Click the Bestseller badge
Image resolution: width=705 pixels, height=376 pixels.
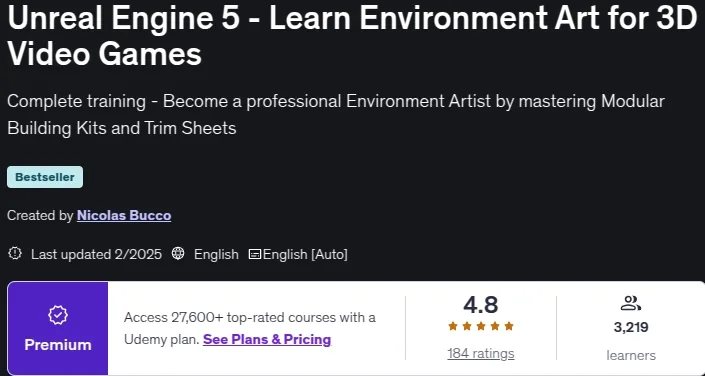45,177
